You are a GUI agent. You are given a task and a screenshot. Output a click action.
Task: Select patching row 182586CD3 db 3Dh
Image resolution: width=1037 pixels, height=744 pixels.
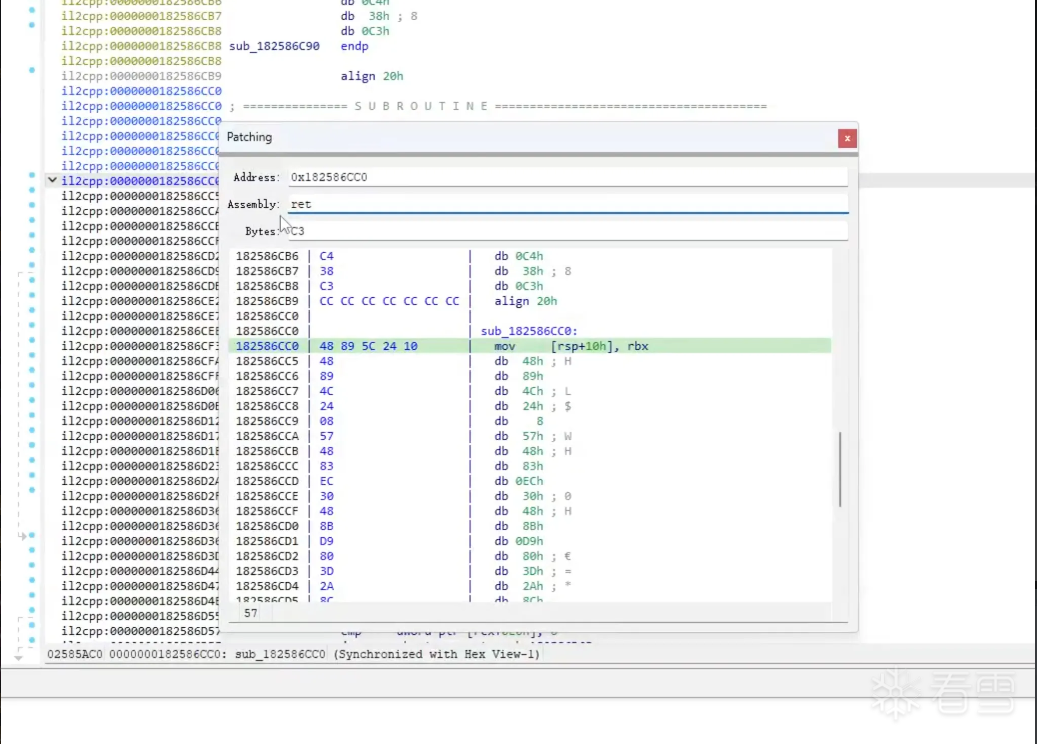(530, 571)
